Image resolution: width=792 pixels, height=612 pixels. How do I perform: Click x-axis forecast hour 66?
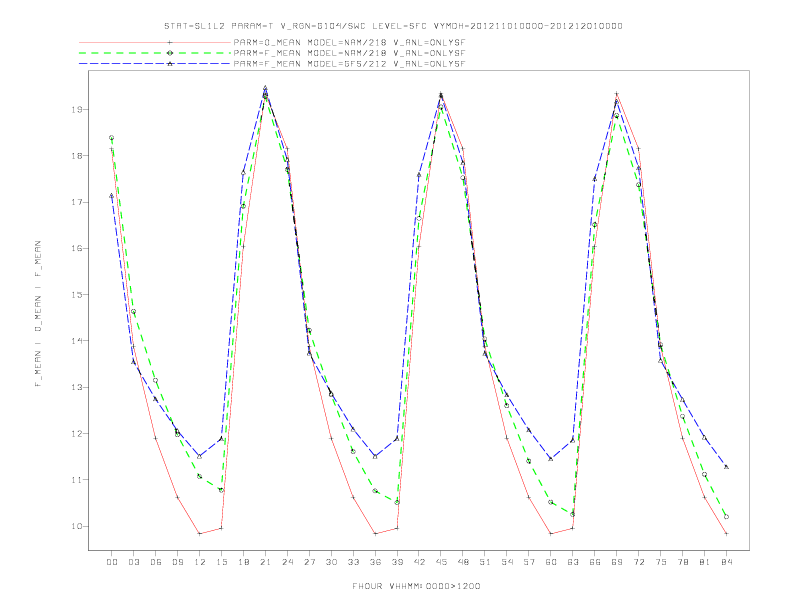[595, 562]
